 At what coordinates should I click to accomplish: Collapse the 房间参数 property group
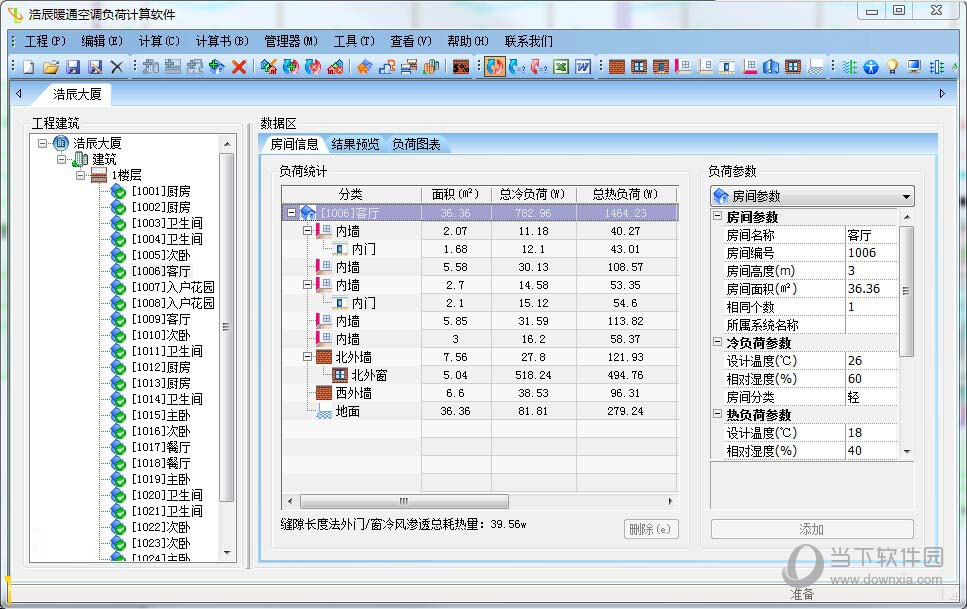pos(717,216)
